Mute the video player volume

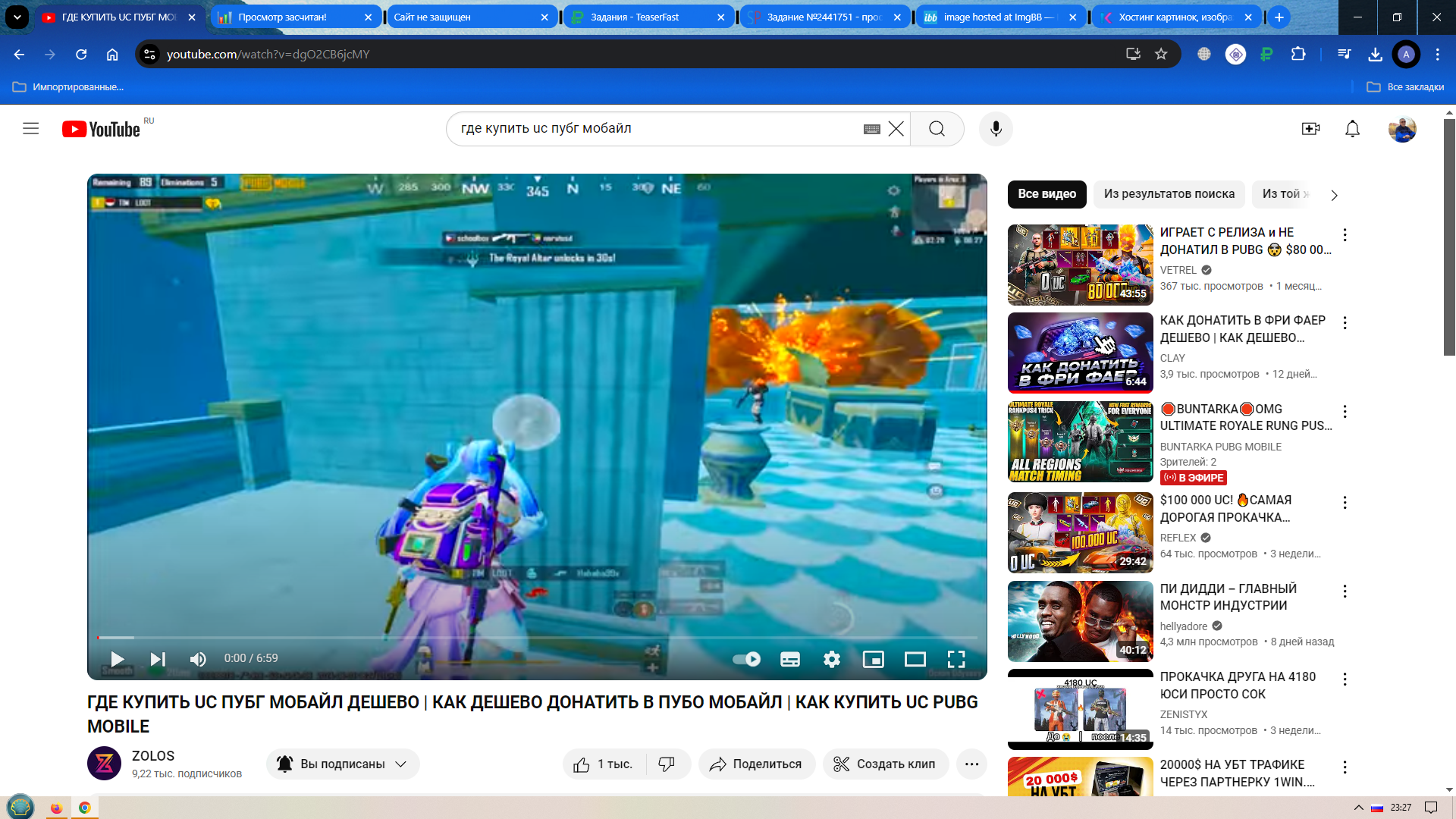198,659
